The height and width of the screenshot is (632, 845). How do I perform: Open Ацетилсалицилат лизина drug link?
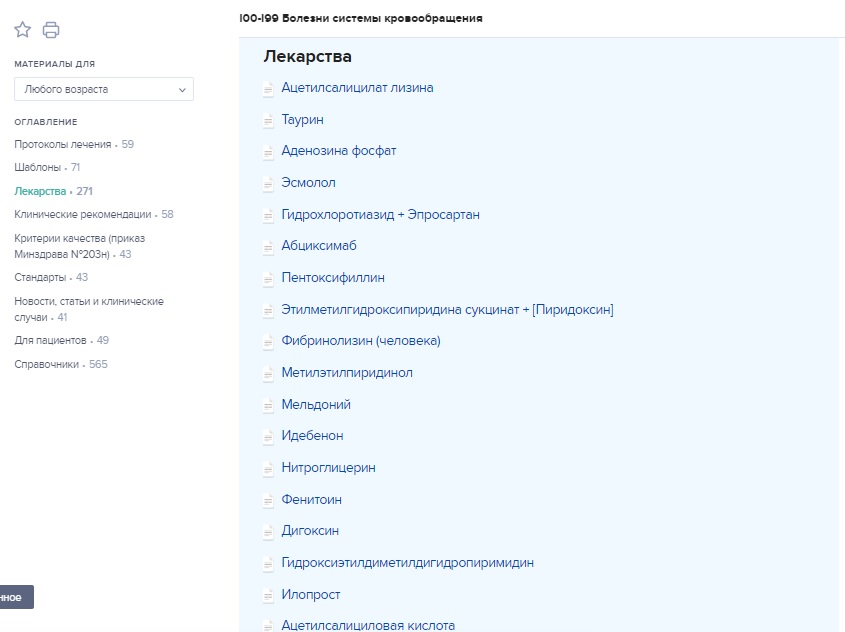(357, 88)
